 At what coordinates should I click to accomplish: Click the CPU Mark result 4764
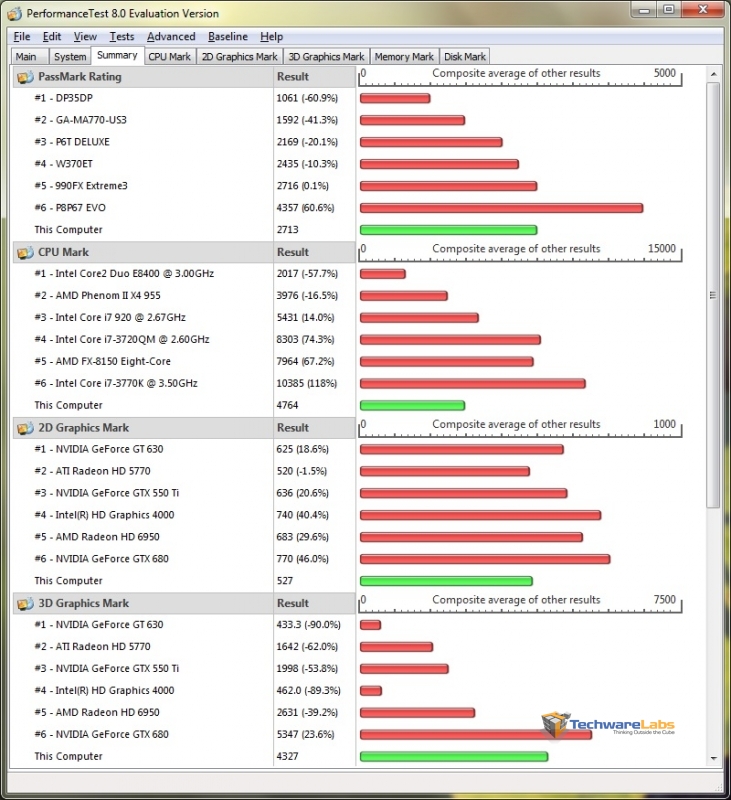288,405
